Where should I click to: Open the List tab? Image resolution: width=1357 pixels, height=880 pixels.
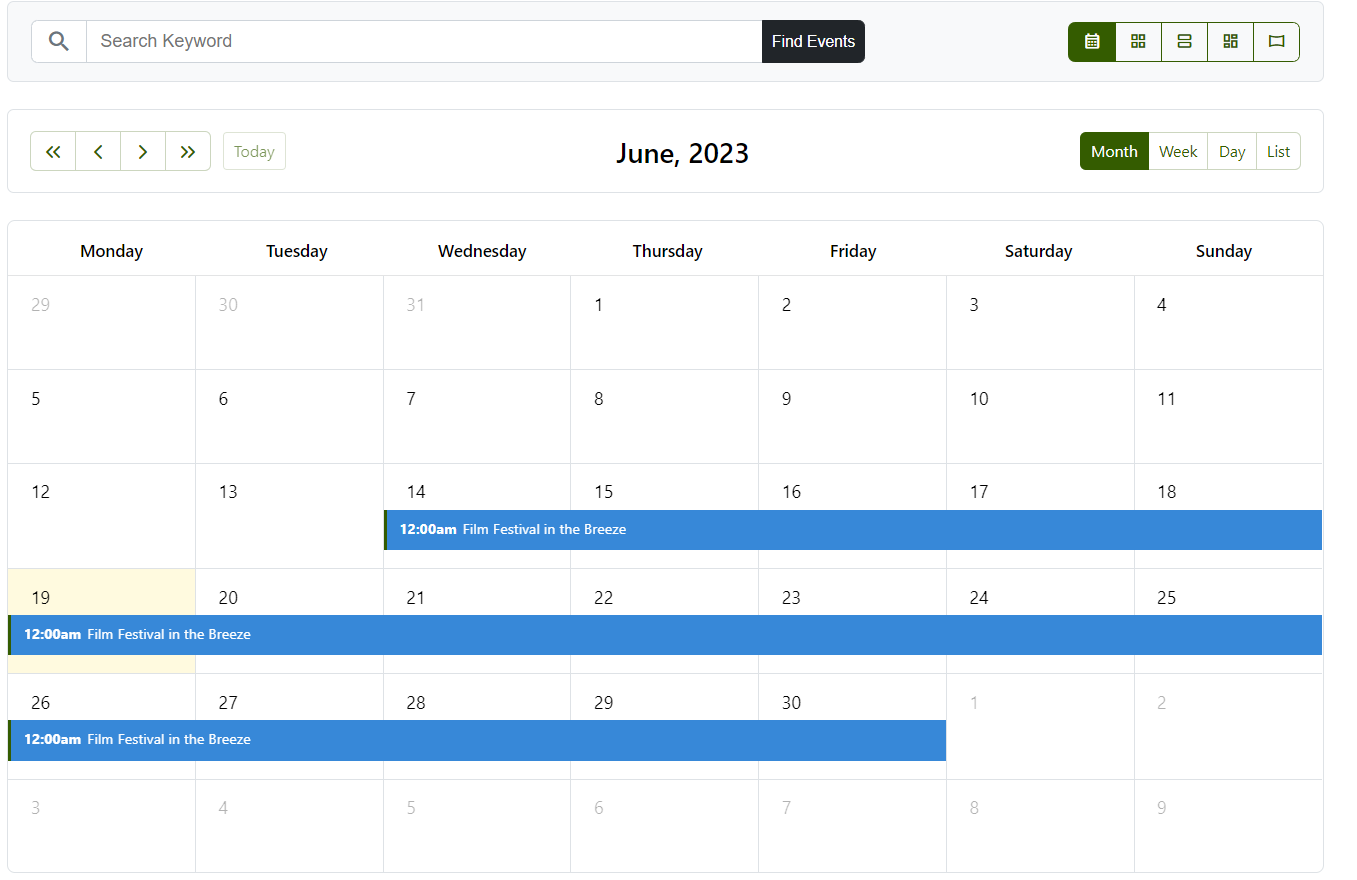pos(1278,152)
